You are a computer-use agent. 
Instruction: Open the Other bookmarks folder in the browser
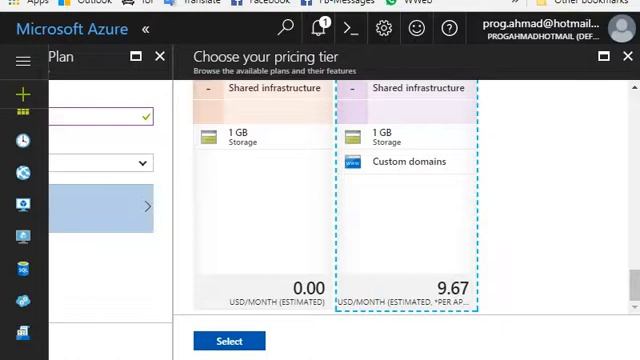582,2
